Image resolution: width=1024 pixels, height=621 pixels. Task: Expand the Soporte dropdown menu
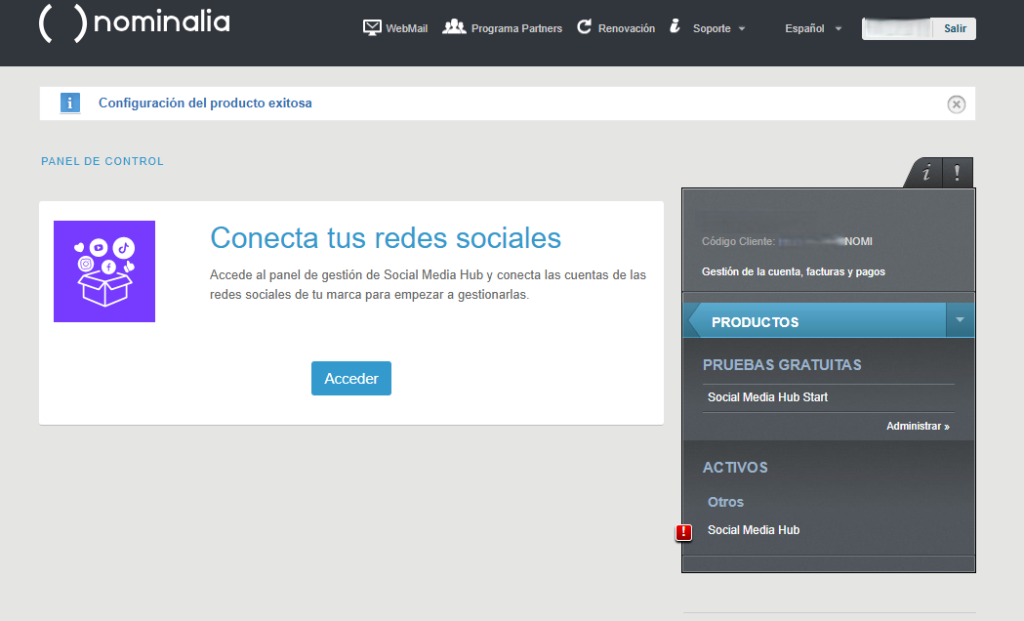click(742, 29)
